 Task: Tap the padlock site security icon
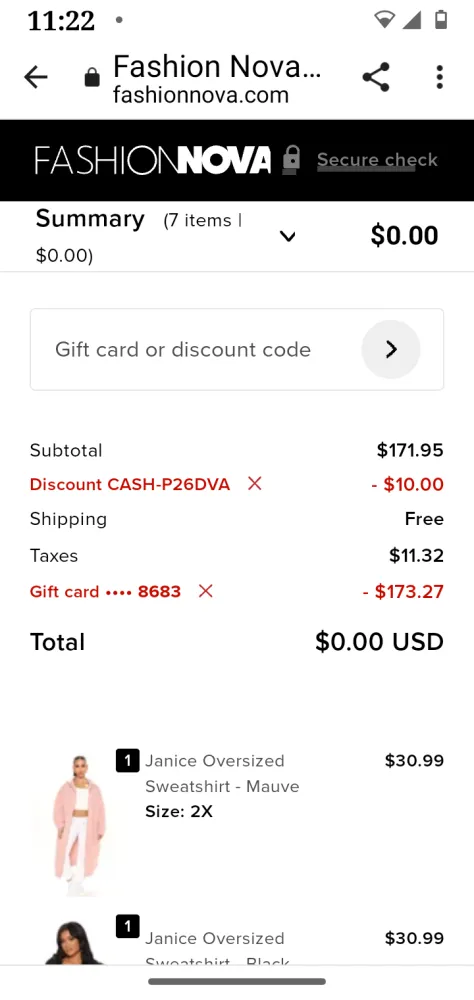pyautogui.click(x=93, y=78)
